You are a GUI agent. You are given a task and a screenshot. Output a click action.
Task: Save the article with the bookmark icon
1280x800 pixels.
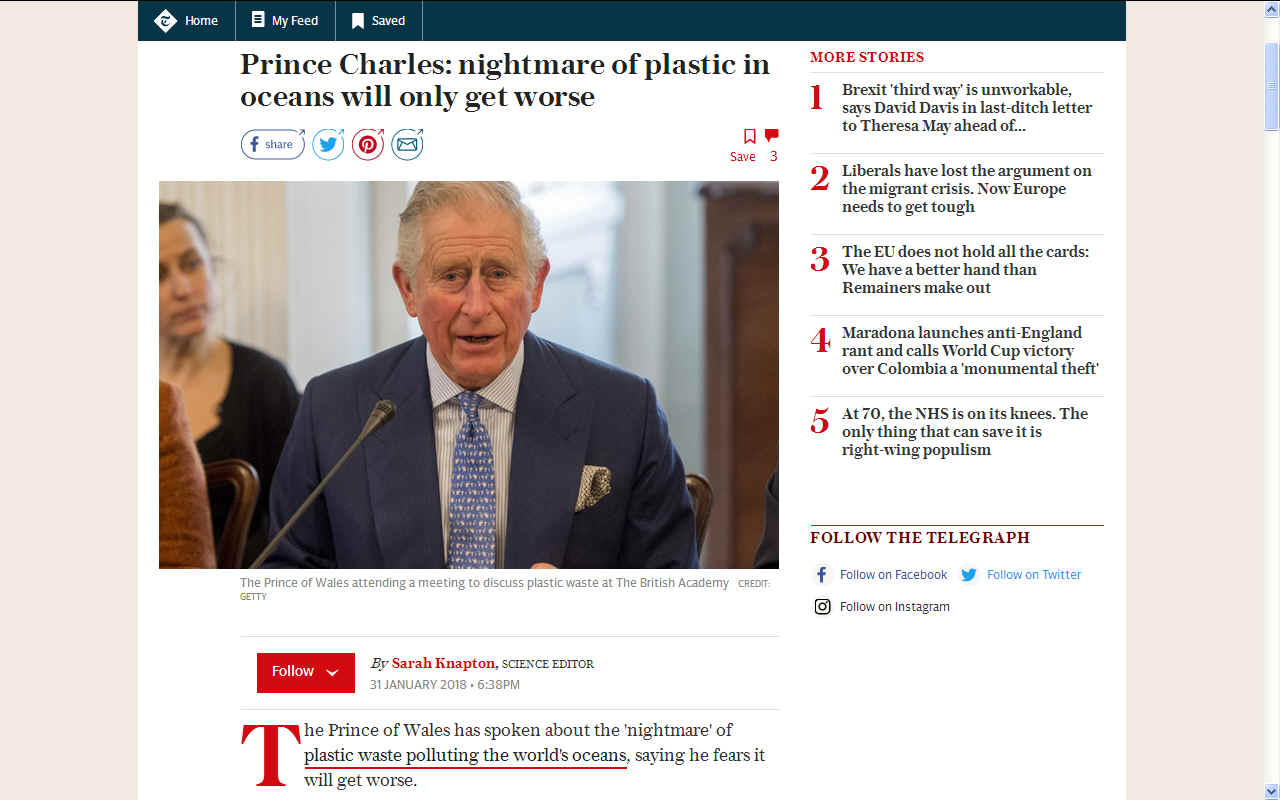pyautogui.click(x=749, y=136)
